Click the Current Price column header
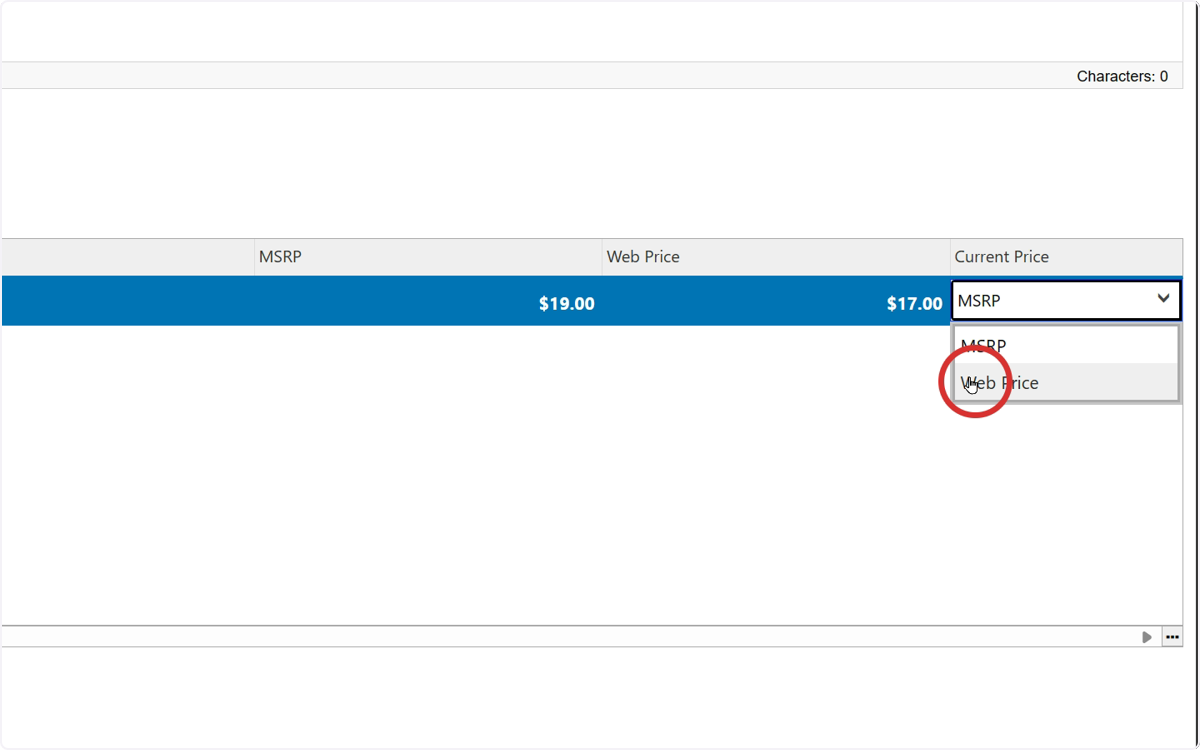This screenshot has width=1200, height=750. tap(1066, 257)
